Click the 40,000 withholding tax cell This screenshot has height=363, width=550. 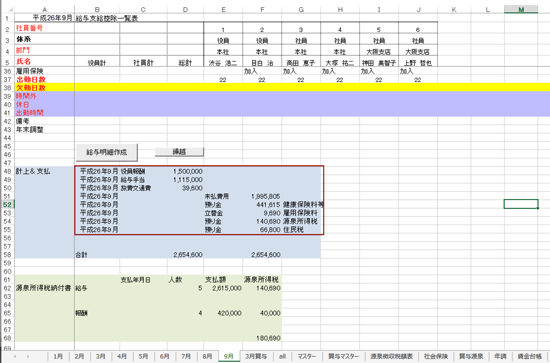[262, 313]
